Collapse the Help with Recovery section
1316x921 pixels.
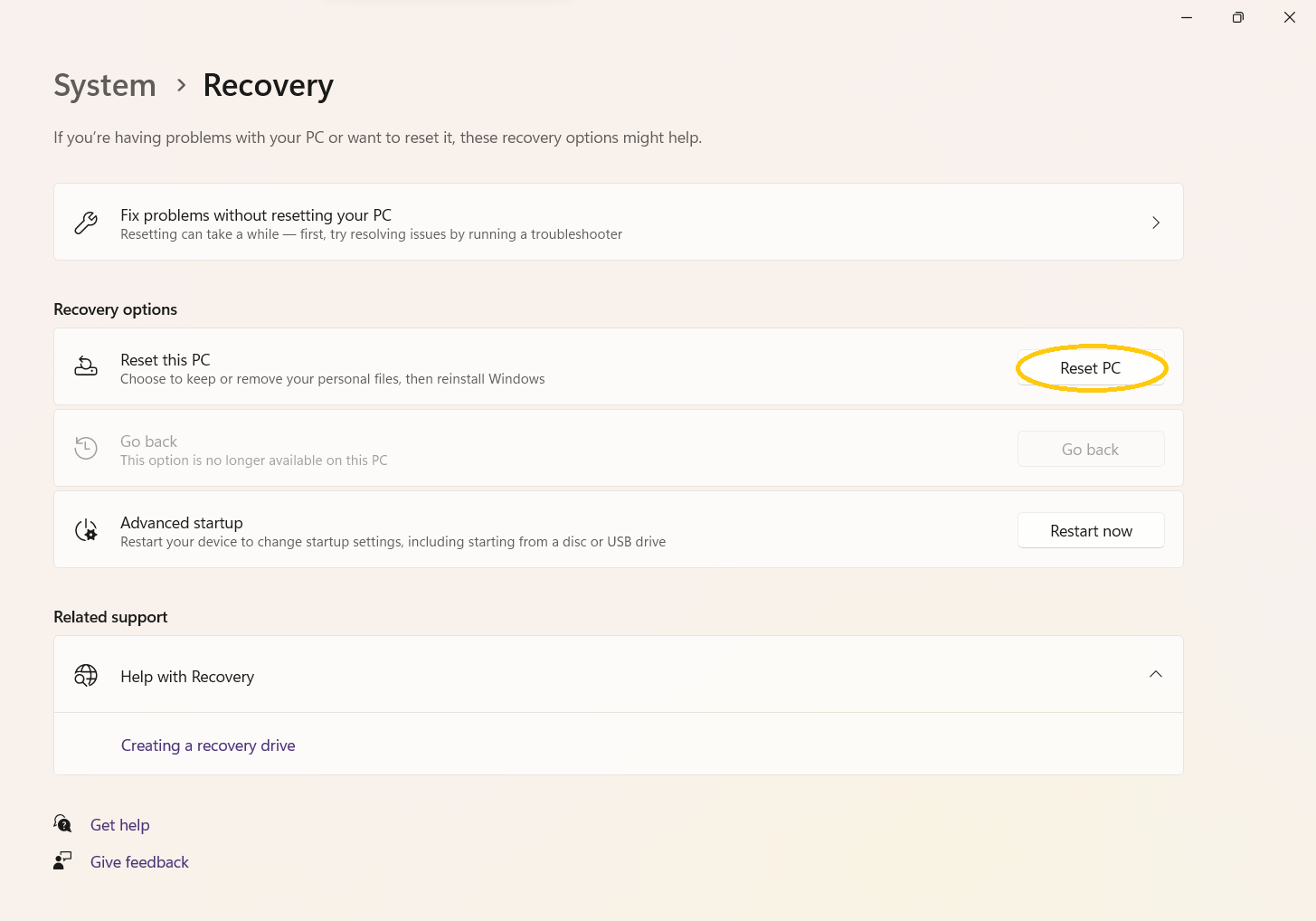(x=1155, y=675)
